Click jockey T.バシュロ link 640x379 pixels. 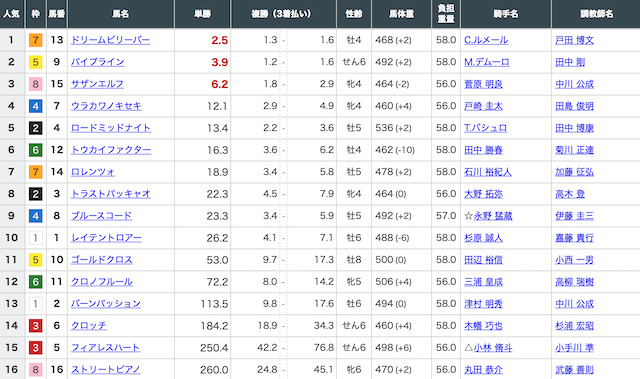(486, 128)
